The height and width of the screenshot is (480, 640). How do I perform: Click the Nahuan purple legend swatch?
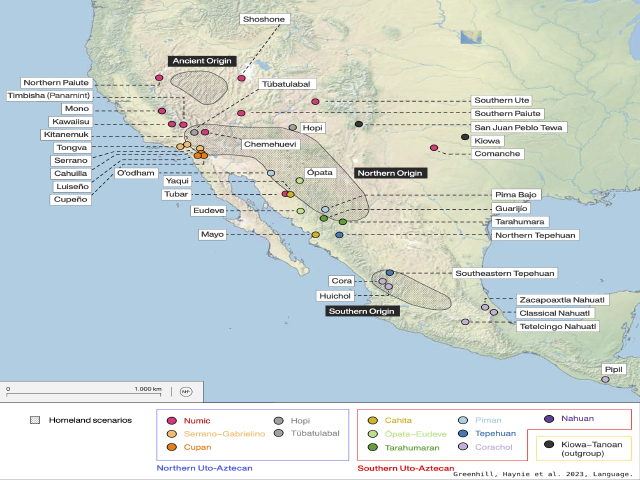[551, 420]
